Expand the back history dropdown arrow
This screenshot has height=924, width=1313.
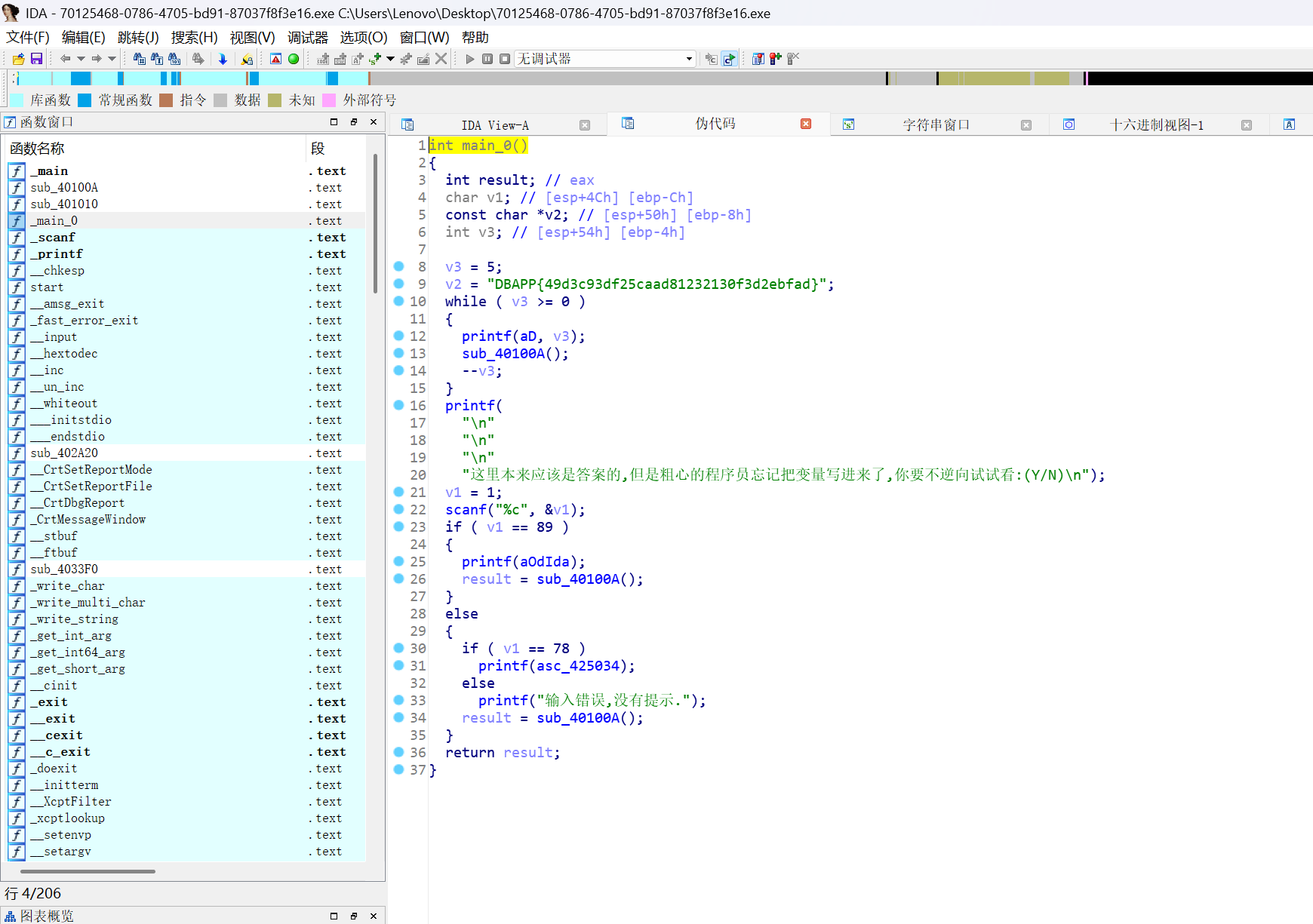pyautogui.click(x=81, y=59)
